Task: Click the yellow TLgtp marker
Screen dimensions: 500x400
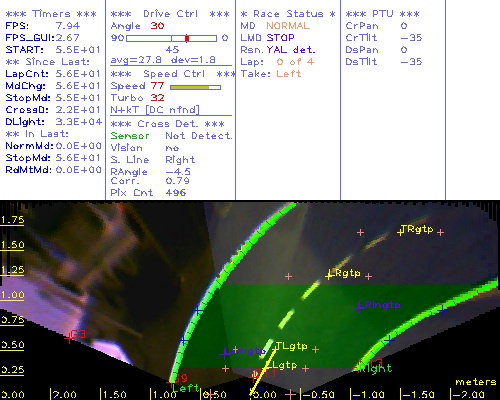Action: [291, 347]
